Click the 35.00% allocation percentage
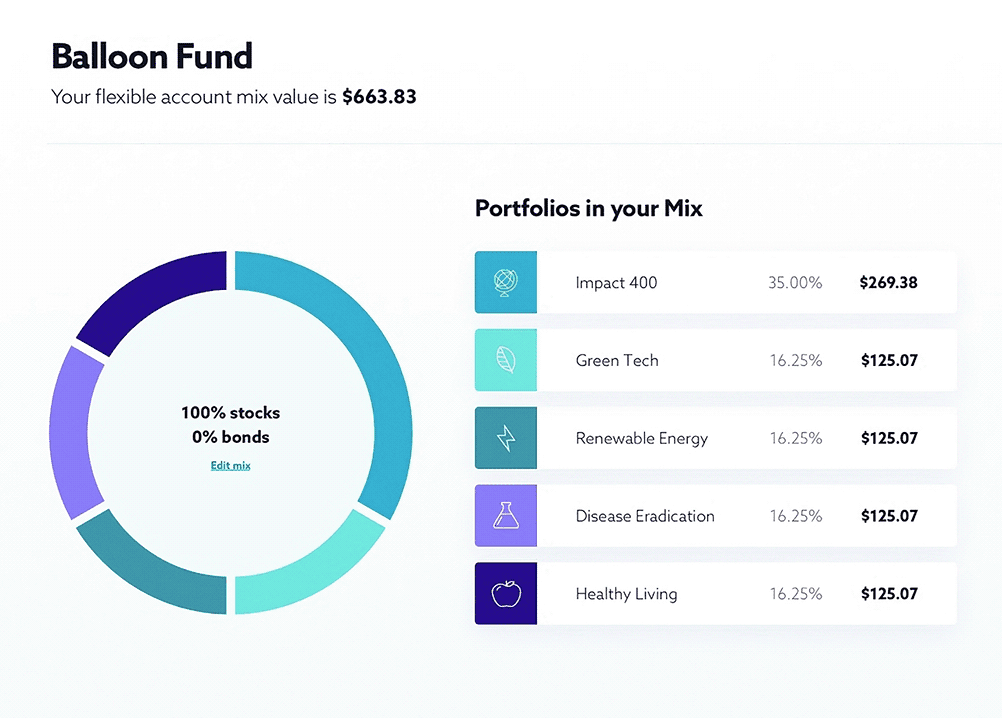The height and width of the screenshot is (718, 1002). [x=795, y=282]
